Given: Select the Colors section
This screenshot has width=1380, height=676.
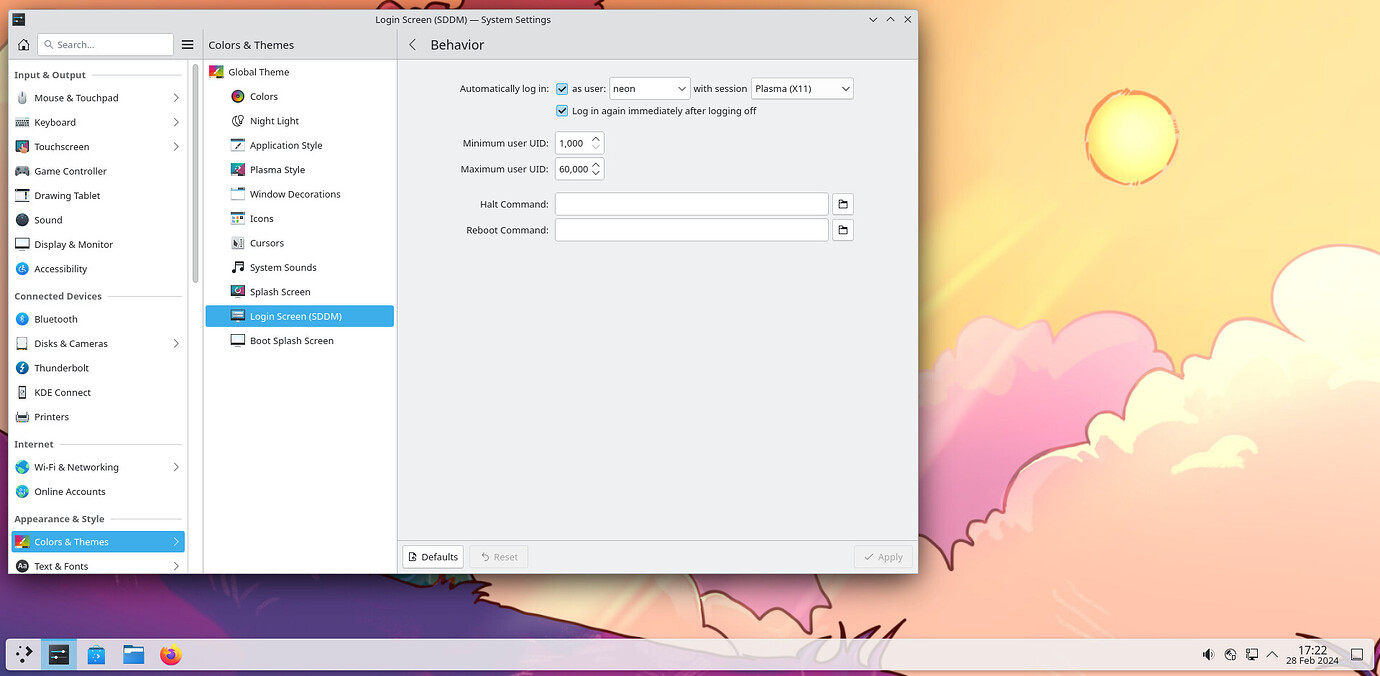Looking at the screenshot, I should [x=264, y=96].
